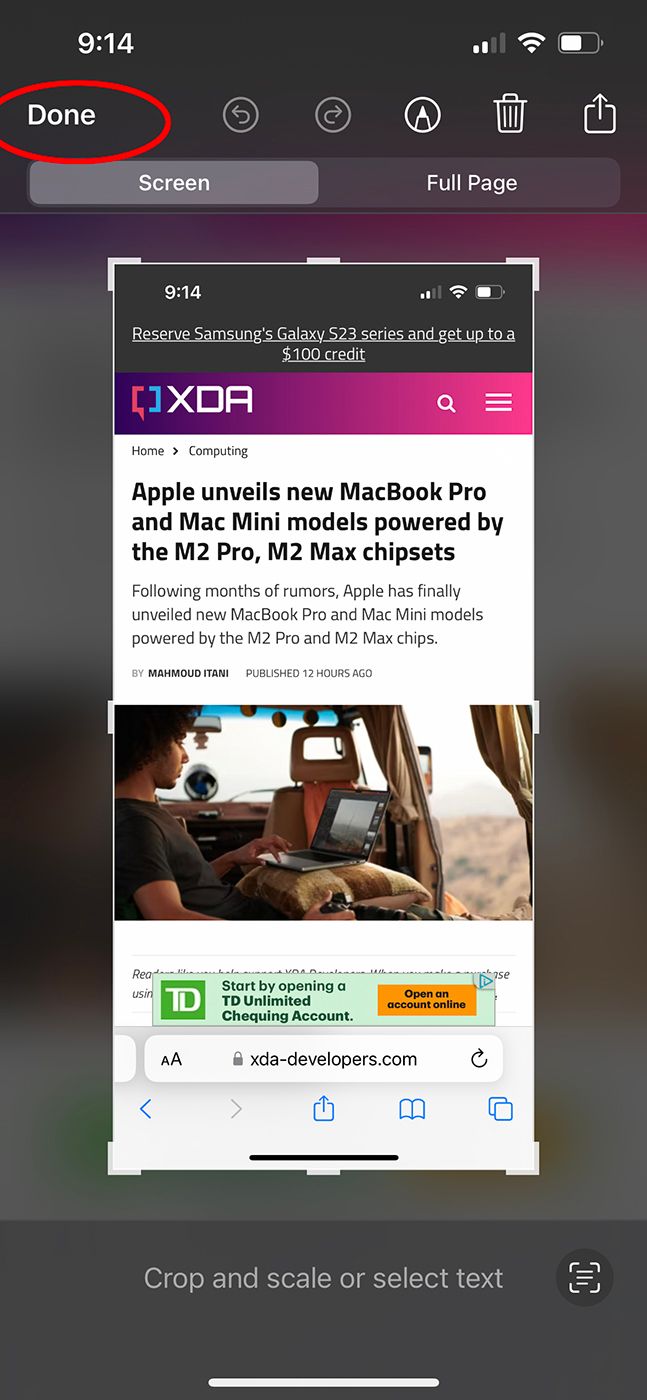The width and height of the screenshot is (647, 1400).
Task: Open the Markup pen tool
Action: (x=422, y=116)
